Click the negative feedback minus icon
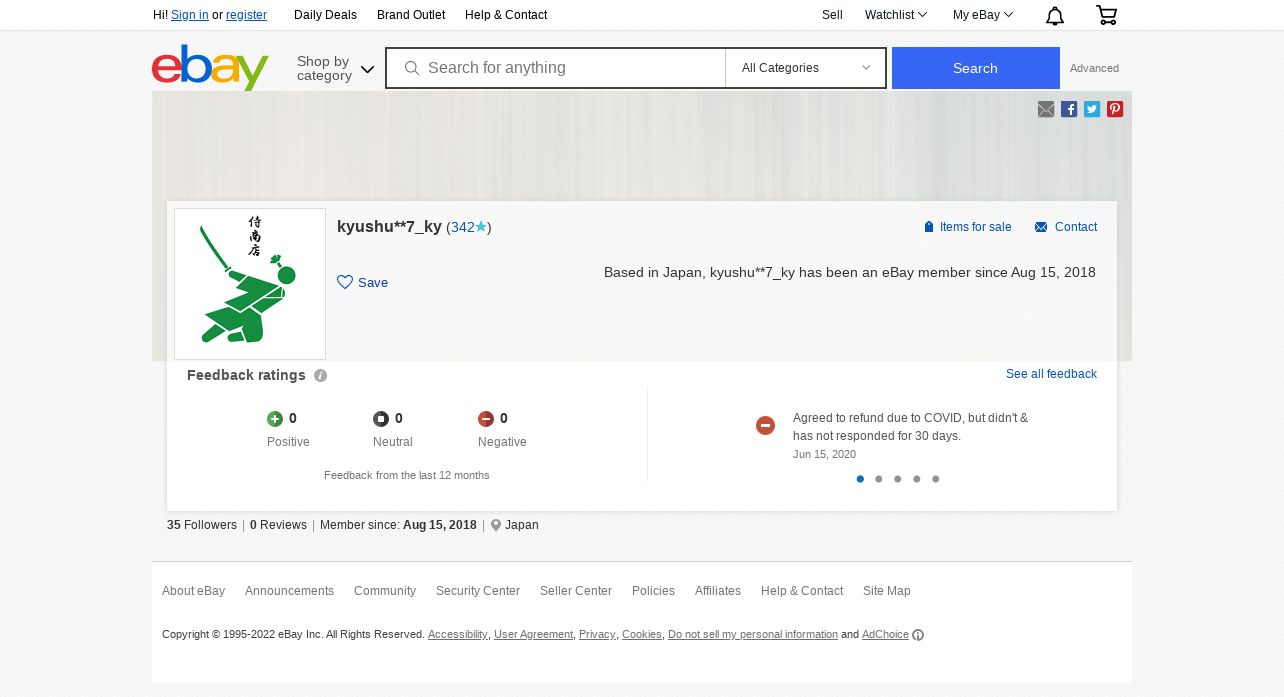The height and width of the screenshot is (697, 1284). pyautogui.click(x=486, y=419)
